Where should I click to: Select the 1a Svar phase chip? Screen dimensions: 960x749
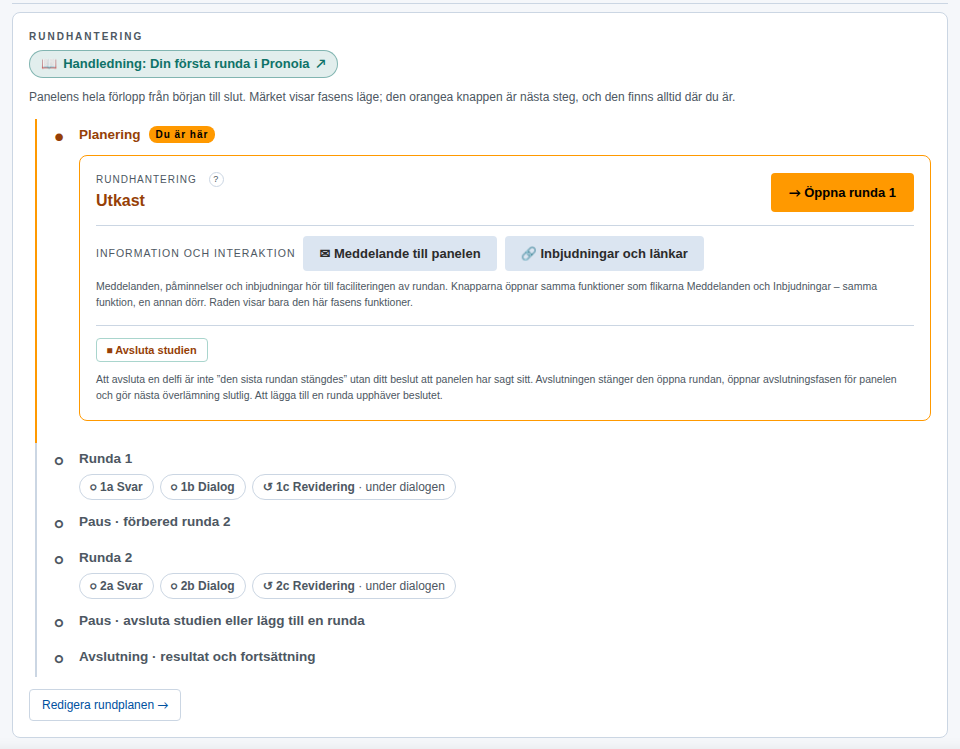[x=116, y=487]
